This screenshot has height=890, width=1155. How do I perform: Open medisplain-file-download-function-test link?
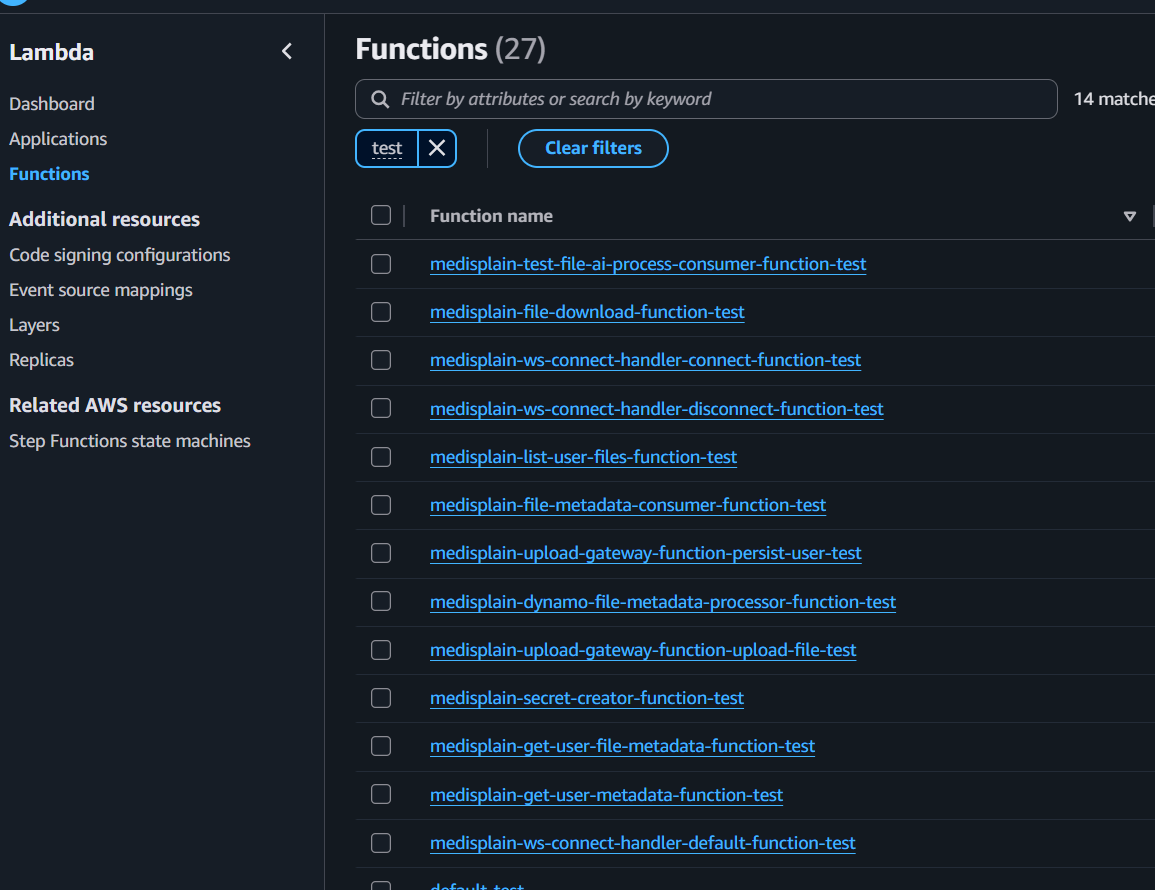587,312
